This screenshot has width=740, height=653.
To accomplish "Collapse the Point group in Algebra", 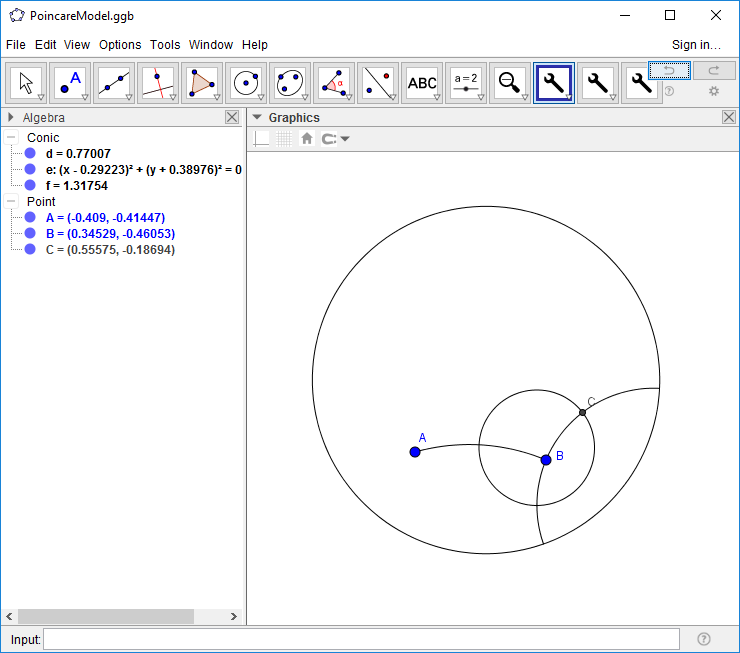I will (11, 201).
